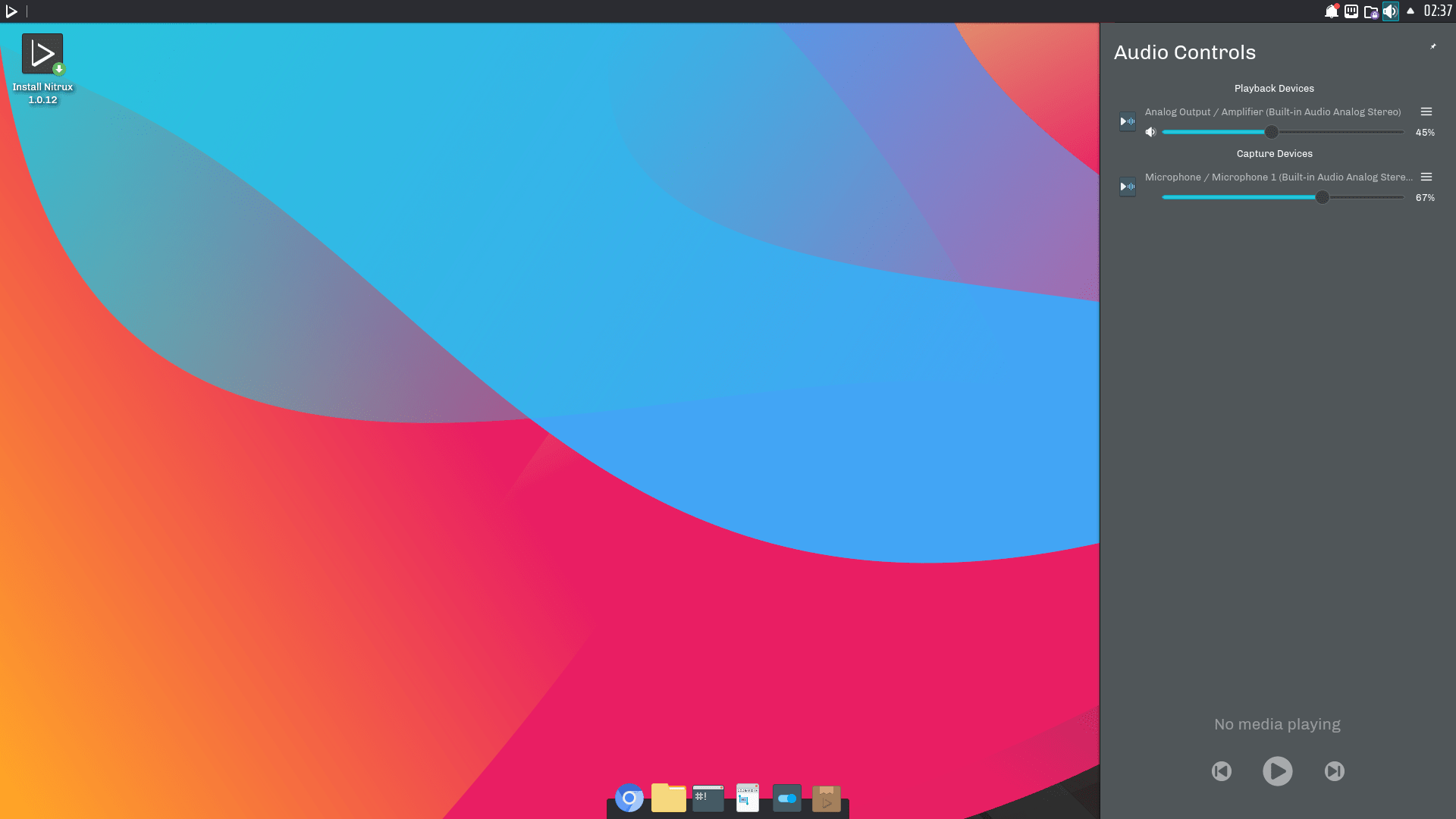Viewport: 1456px width, 819px height.
Task: Mute the Analog Output playback device
Action: coord(1150,132)
